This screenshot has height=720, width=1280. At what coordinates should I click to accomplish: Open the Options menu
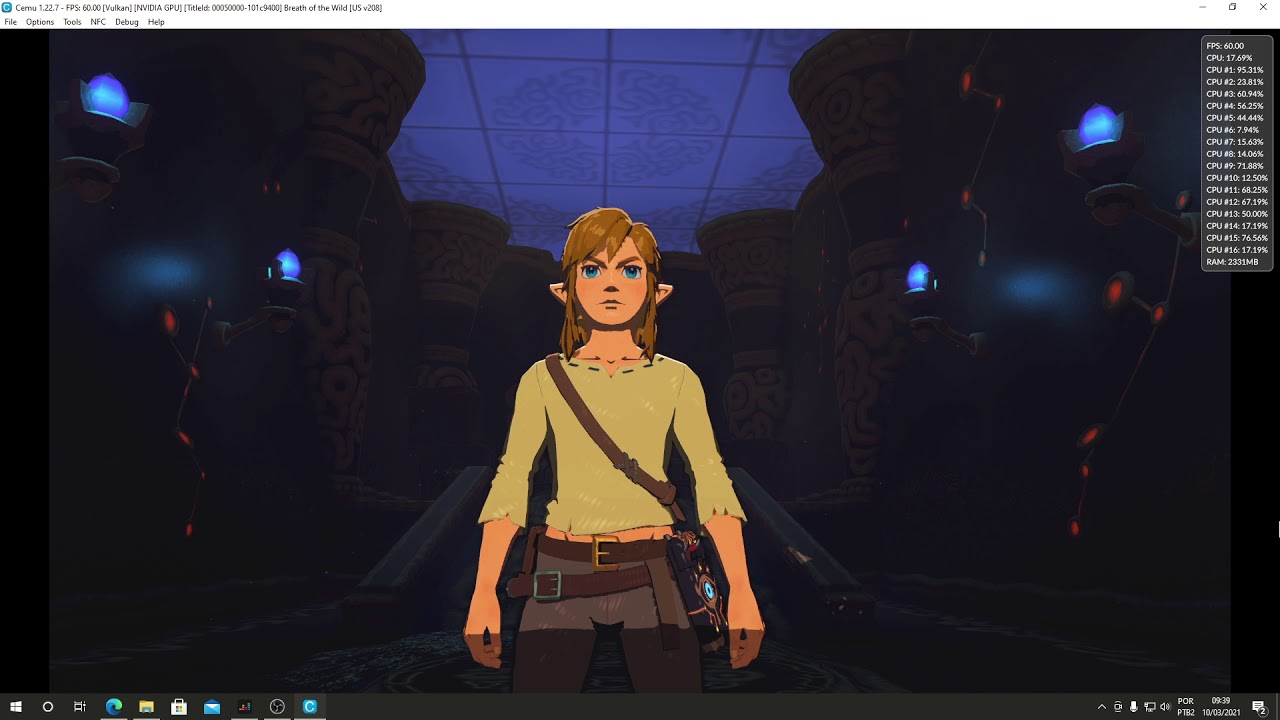click(40, 22)
